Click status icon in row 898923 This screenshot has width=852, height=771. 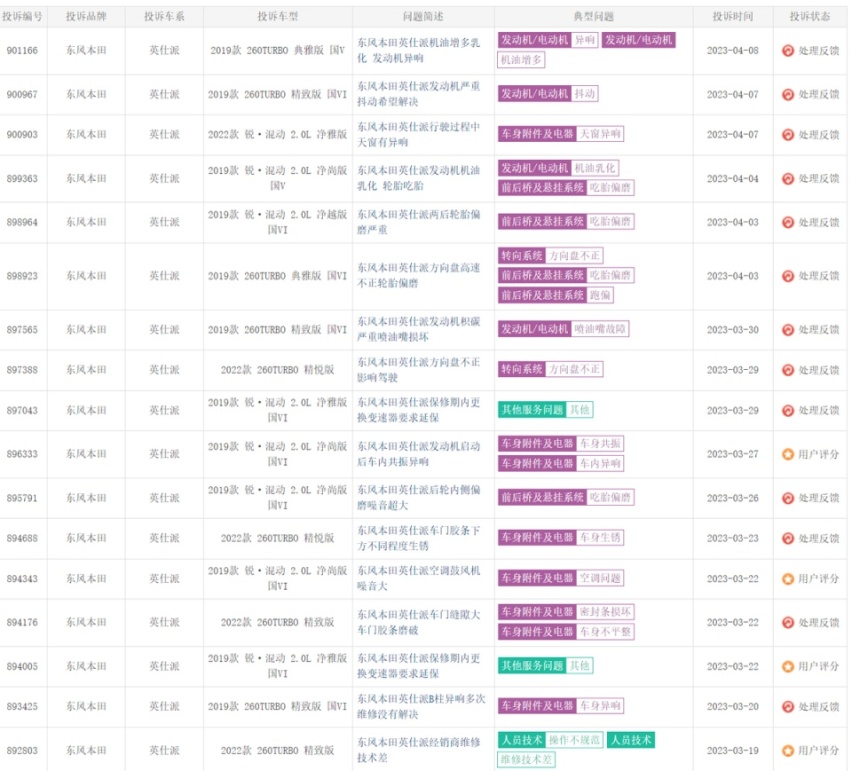tap(787, 275)
